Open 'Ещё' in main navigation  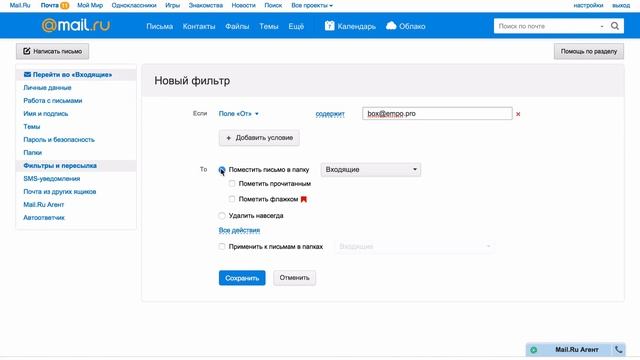coord(296,26)
